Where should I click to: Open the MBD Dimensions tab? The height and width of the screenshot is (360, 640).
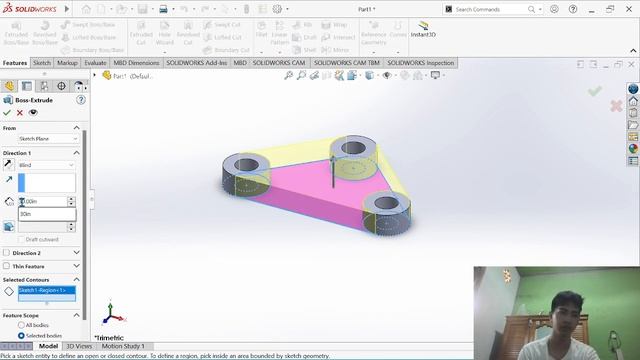coord(136,63)
